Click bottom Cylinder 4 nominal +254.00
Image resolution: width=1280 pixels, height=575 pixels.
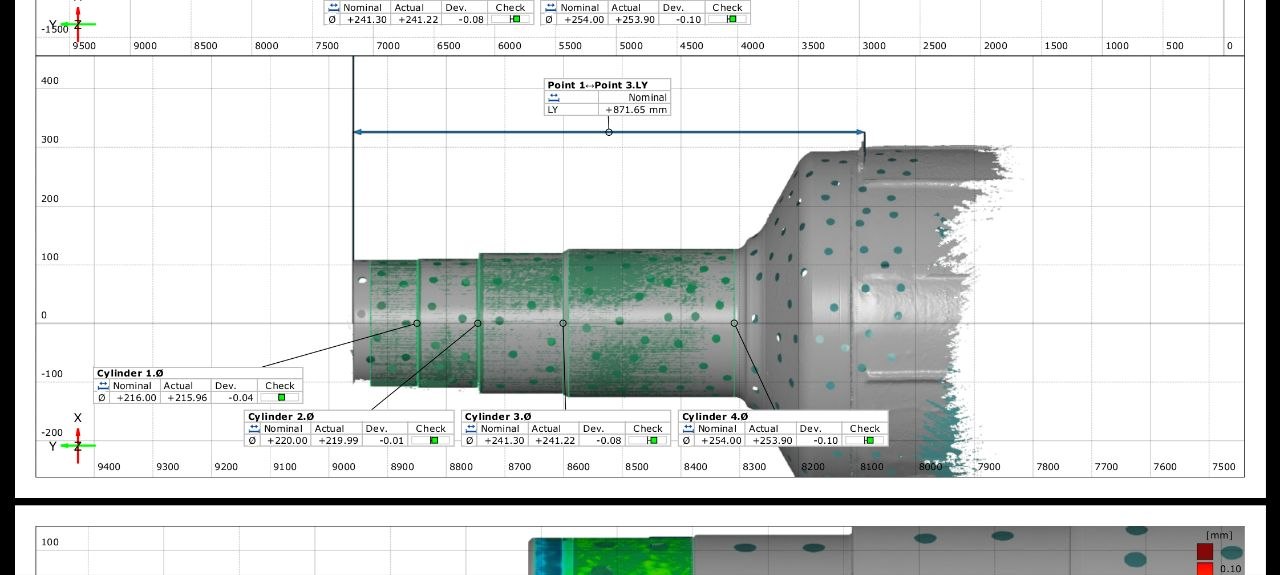721,440
